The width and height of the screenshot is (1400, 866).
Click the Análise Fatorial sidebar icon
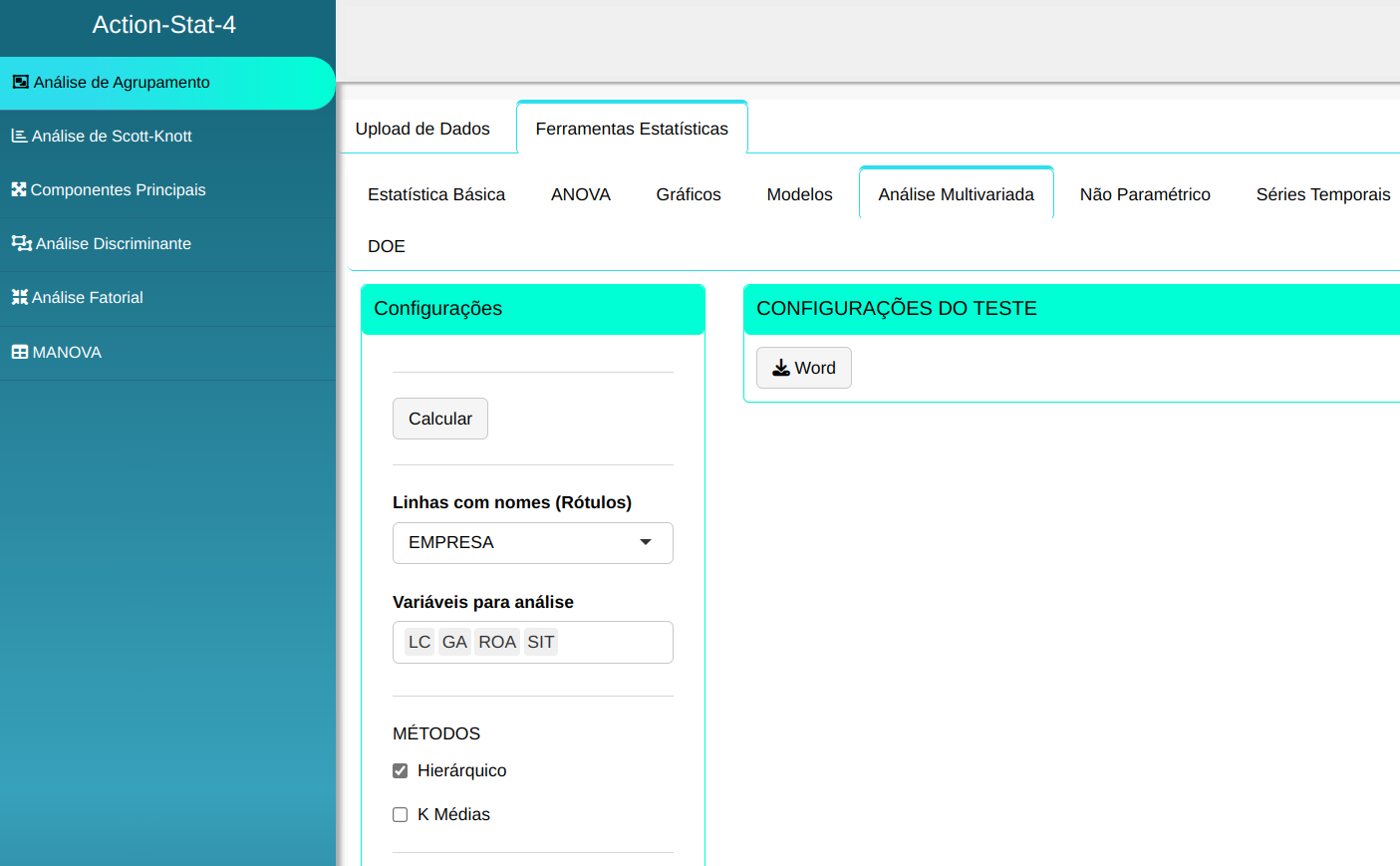click(19, 297)
